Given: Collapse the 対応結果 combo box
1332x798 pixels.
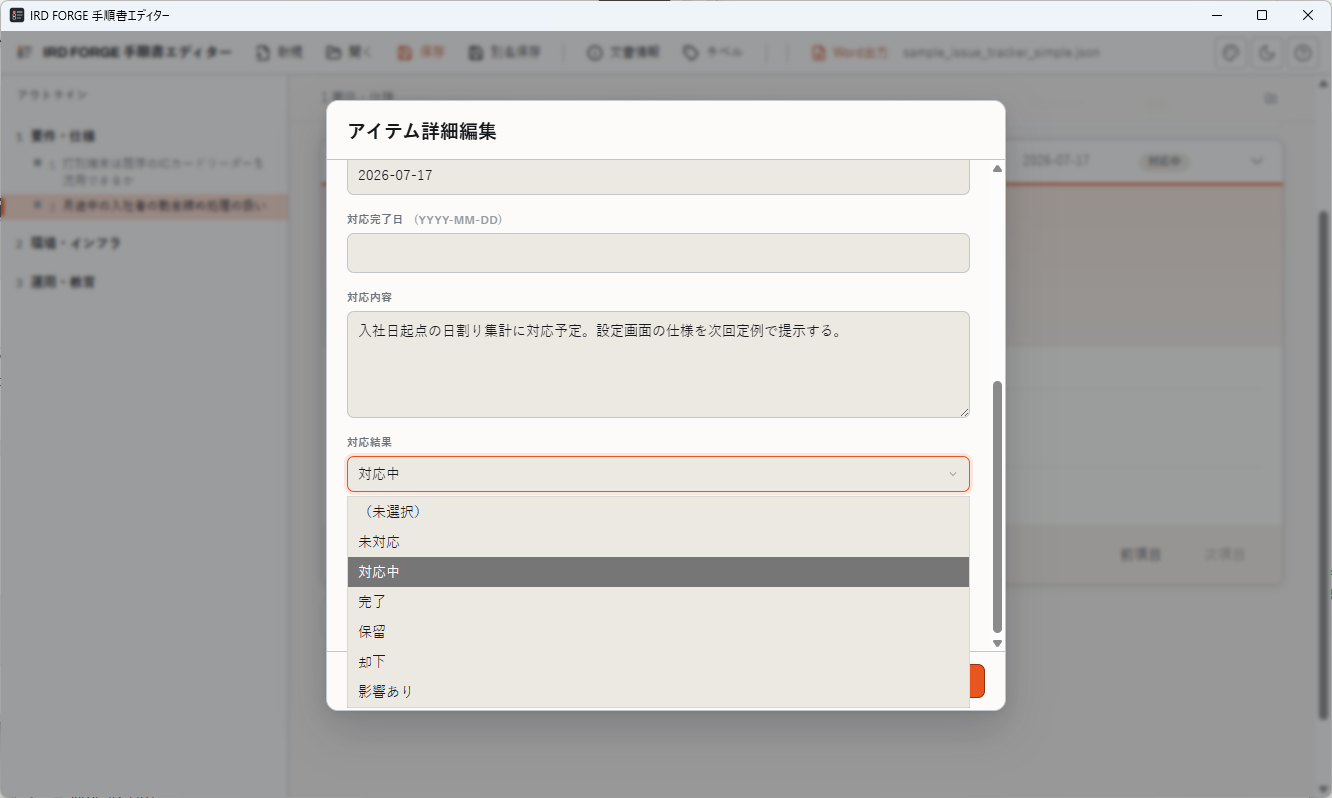Looking at the screenshot, I should [x=658, y=474].
